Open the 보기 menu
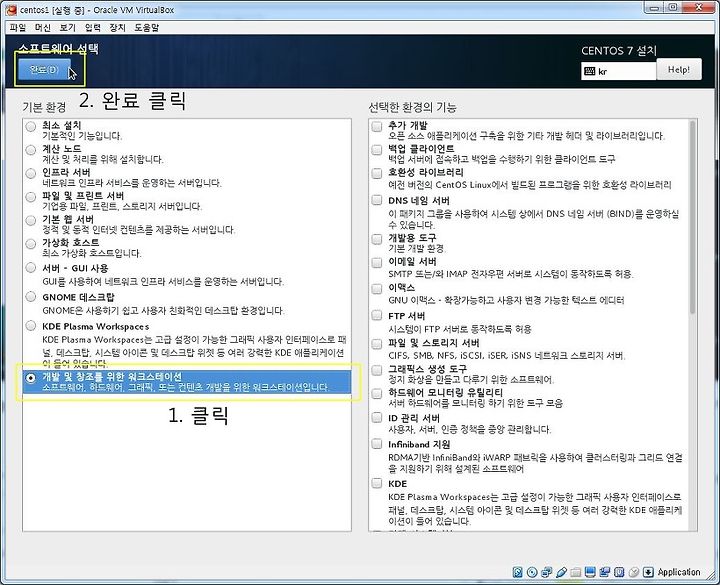 tap(68, 28)
